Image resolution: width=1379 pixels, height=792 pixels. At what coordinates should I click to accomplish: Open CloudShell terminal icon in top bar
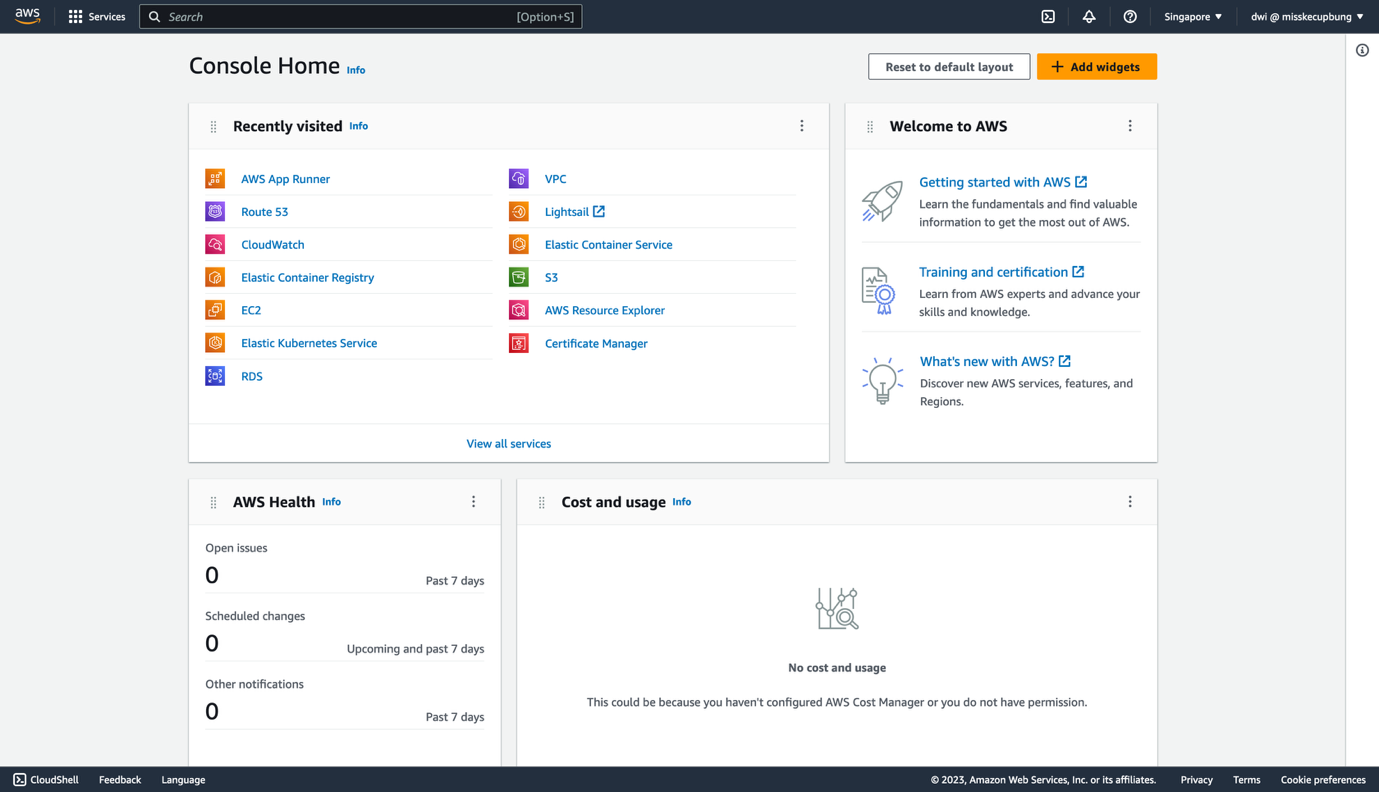point(1046,16)
